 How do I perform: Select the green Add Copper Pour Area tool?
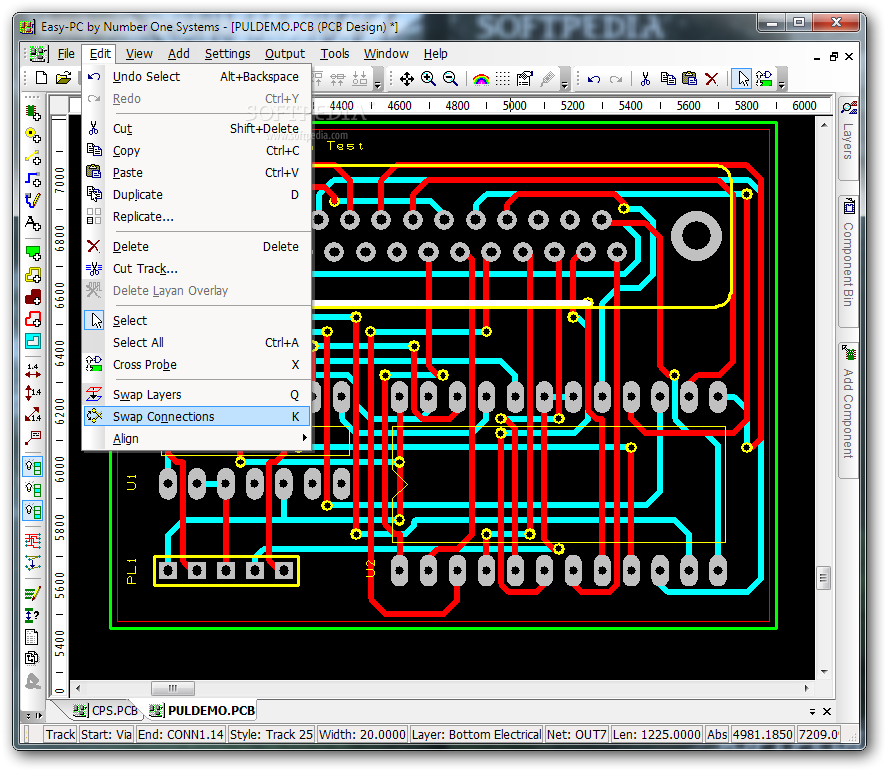tap(33, 252)
